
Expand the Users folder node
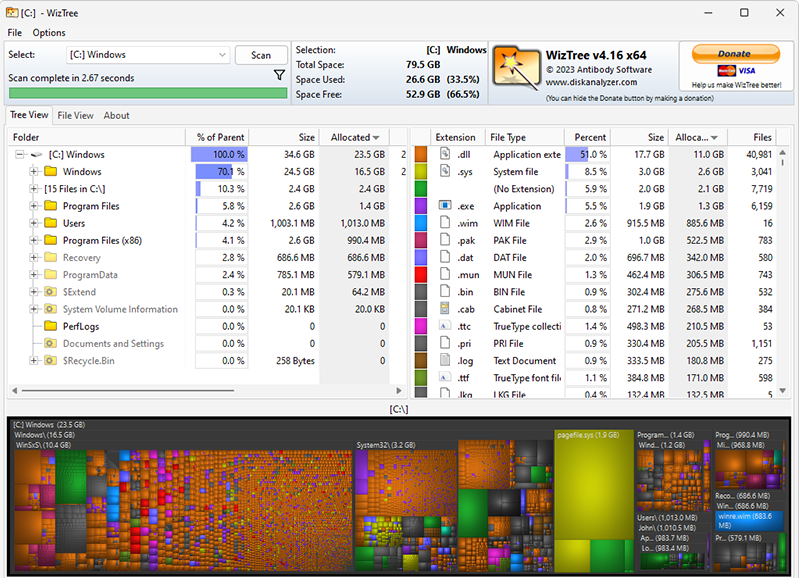coord(34,223)
